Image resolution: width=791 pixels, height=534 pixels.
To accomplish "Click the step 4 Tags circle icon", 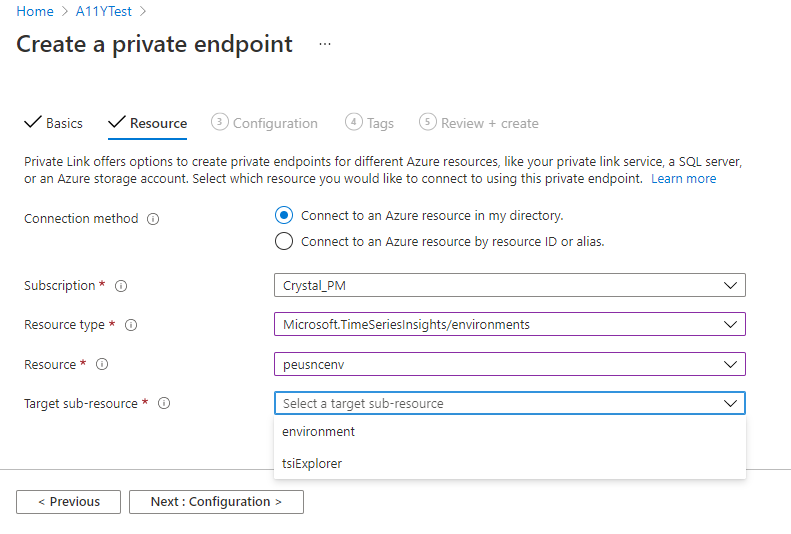I will 353,122.
